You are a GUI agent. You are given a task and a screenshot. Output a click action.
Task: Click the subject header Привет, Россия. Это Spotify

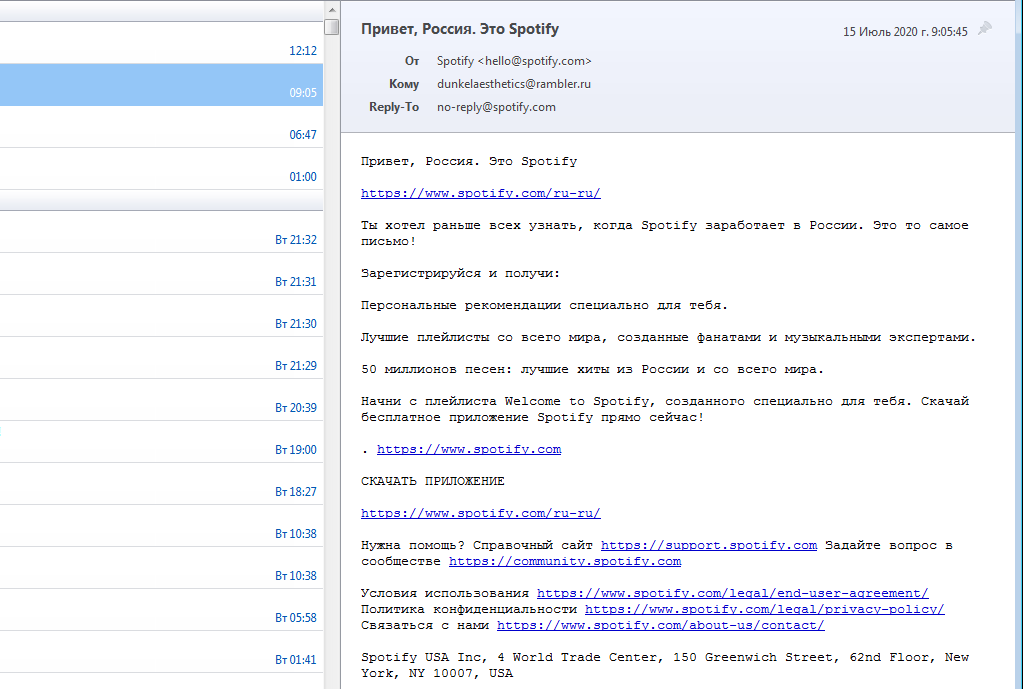coord(460,29)
